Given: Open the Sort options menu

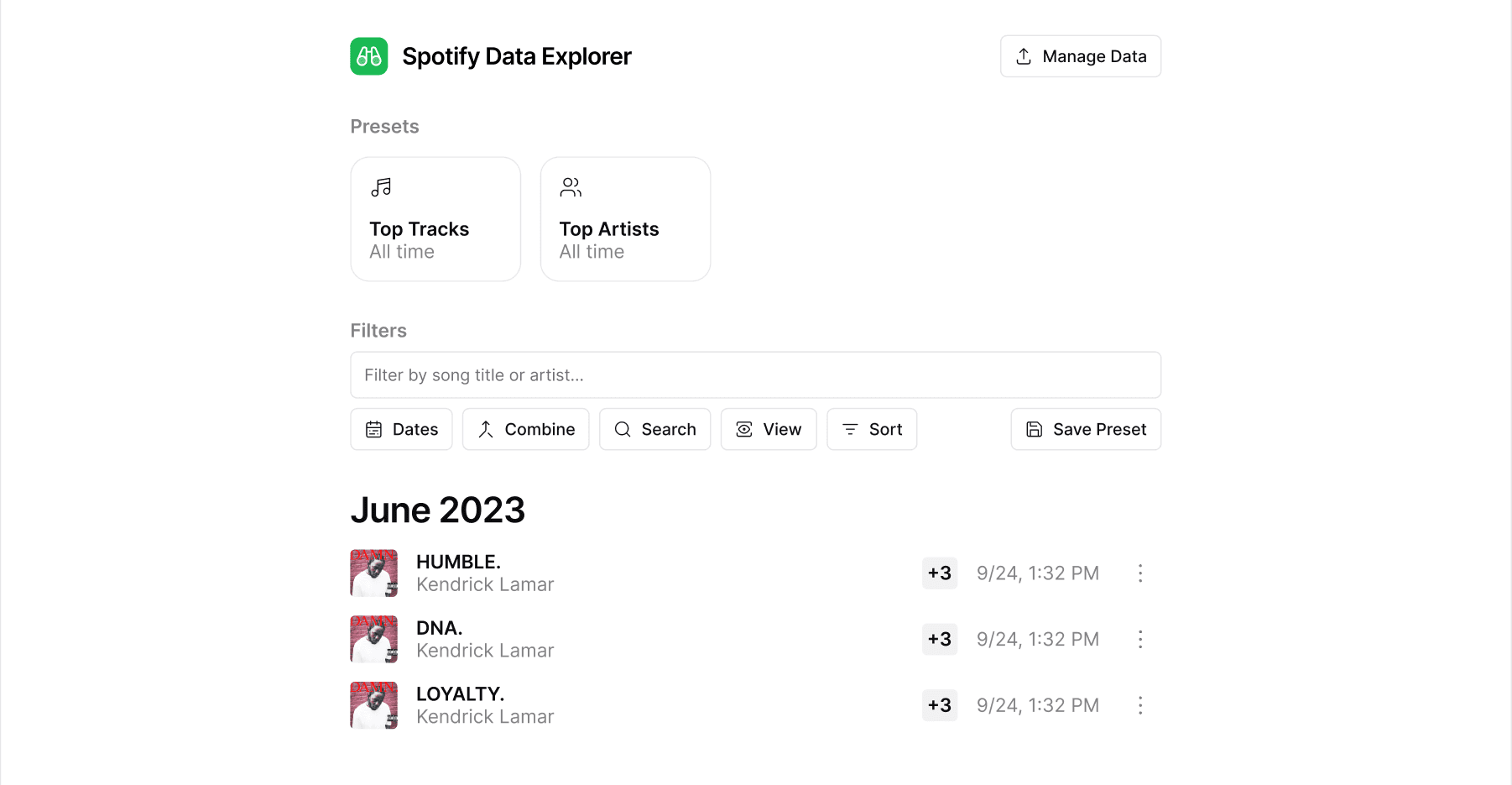Looking at the screenshot, I should (x=872, y=429).
